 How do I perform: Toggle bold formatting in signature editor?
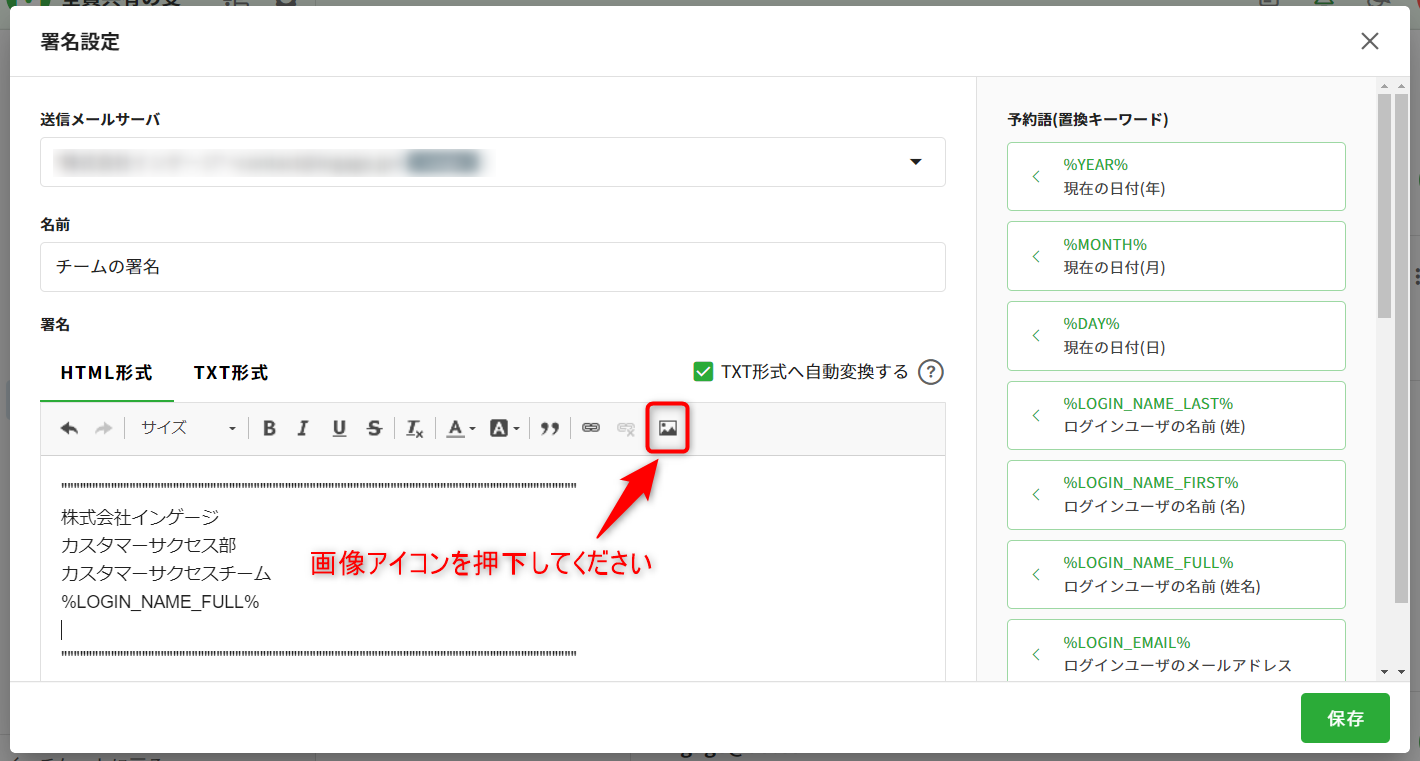(x=269, y=428)
